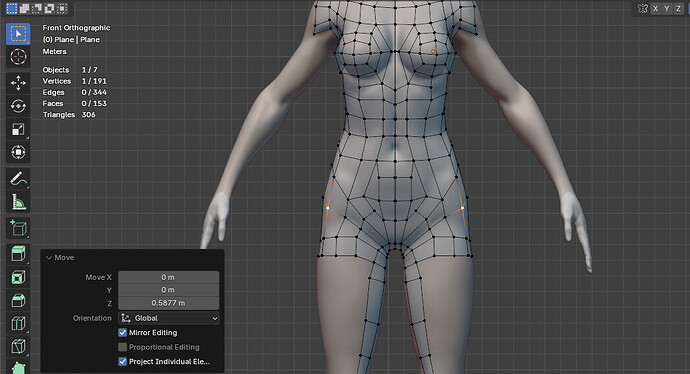Set selection mode to Intersect
The height and width of the screenshot is (374, 690).
click(62, 8)
